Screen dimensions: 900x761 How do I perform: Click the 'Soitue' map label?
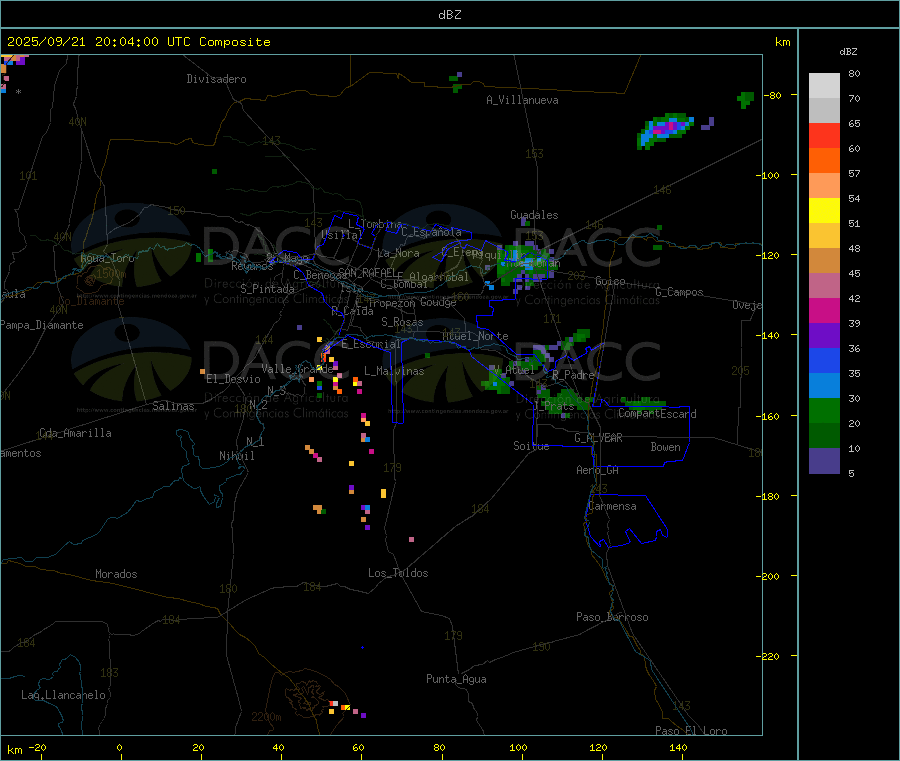[x=531, y=446]
